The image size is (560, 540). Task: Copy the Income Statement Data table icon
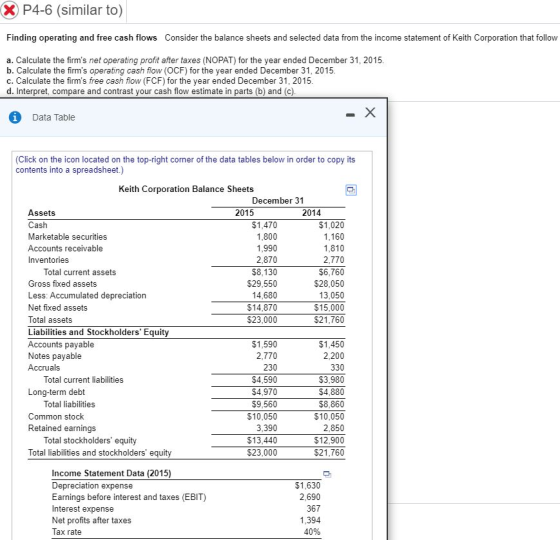click(327, 474)
